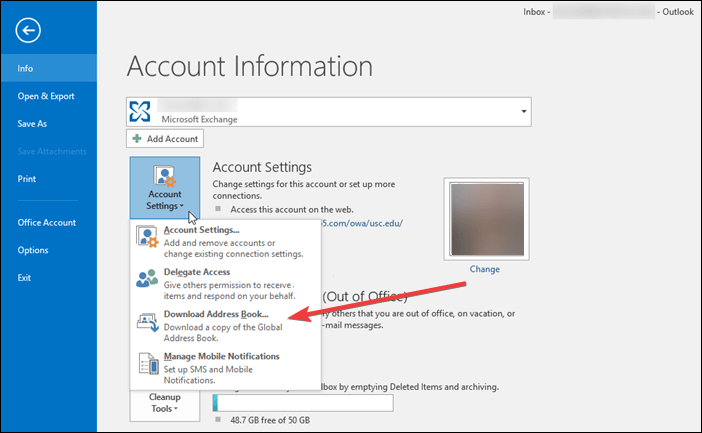Click the Add Account button
This screenshot has height=433, width=702.
pos(165,138)
